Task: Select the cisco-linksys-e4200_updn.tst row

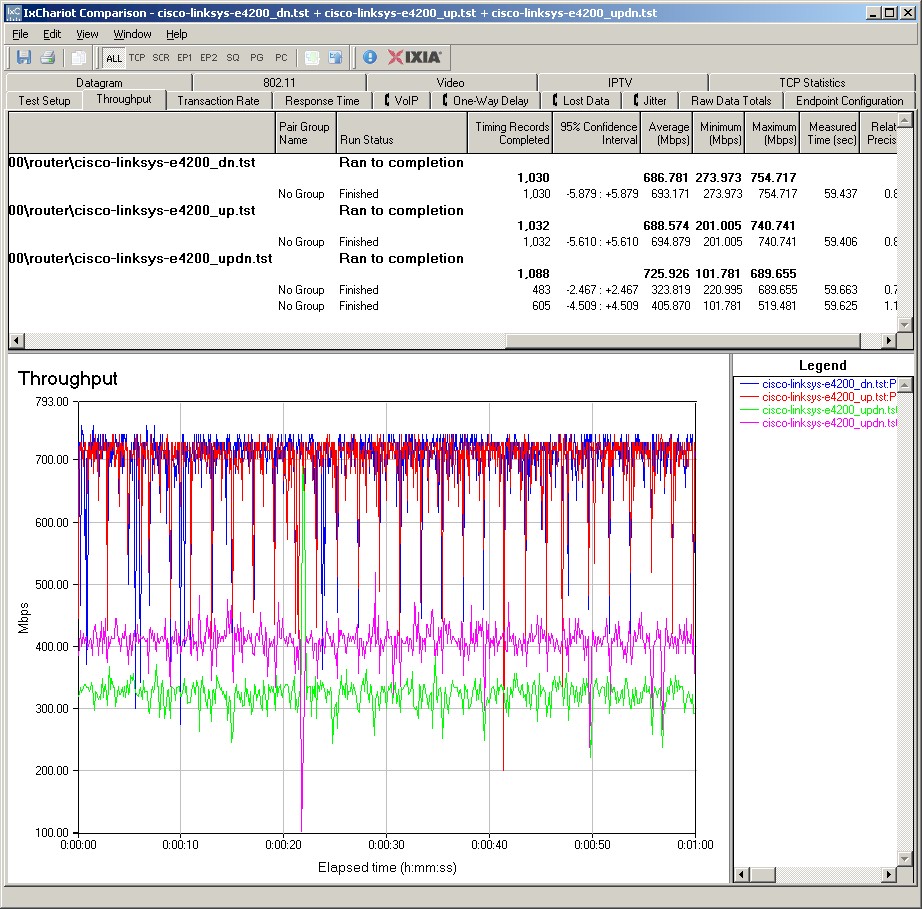Action: pyautogui.click(x=453, y=259)
